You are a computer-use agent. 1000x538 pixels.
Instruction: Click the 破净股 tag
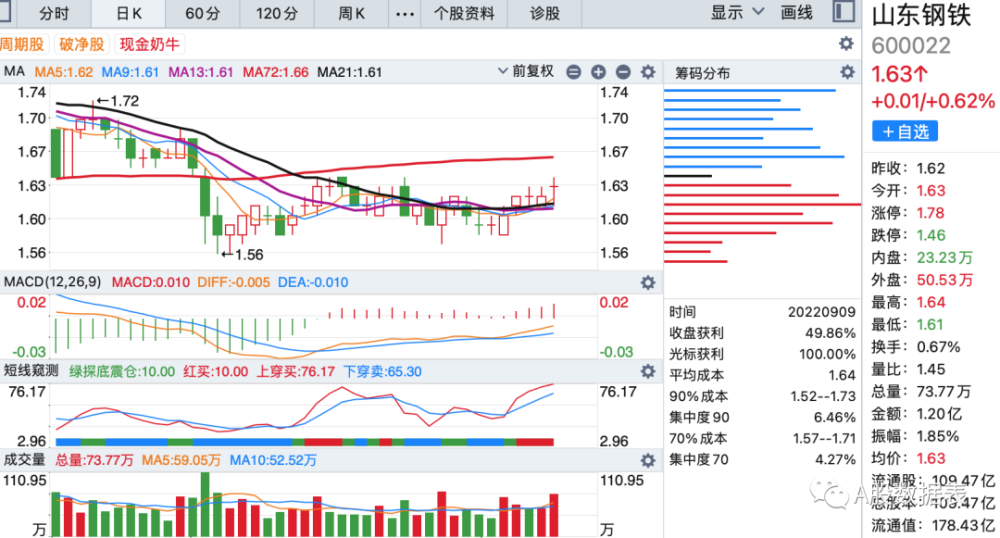[x=82, y=44]
